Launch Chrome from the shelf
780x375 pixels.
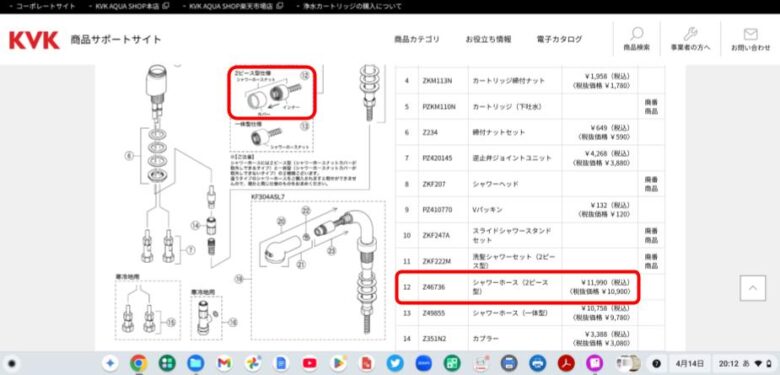coord(138,363)
